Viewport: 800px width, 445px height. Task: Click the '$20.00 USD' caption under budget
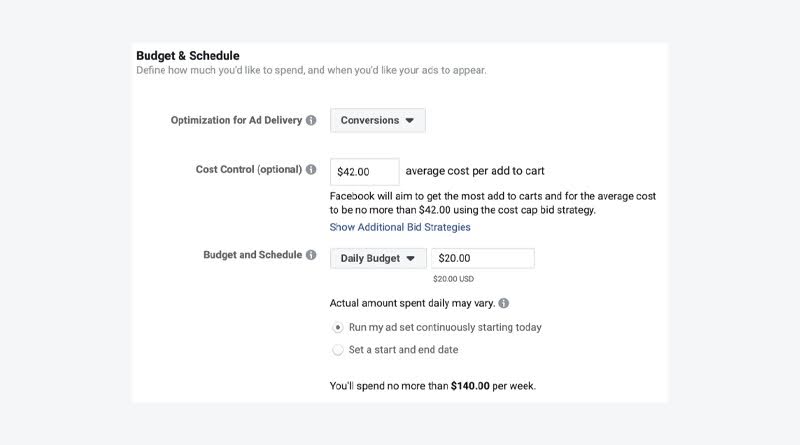[x=454, y=279]
